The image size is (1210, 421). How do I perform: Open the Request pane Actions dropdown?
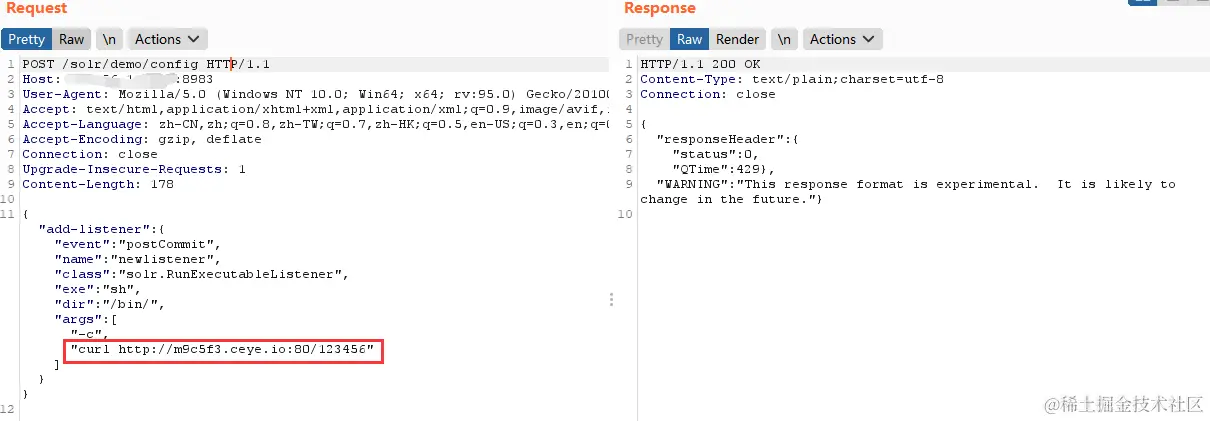tap(168, 39)
